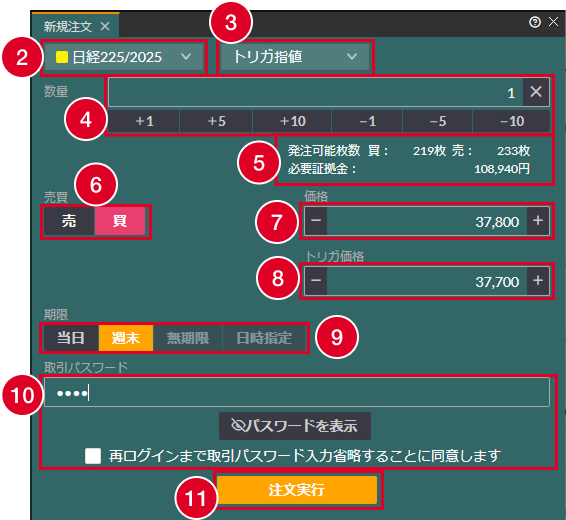Click the パスワードを表示 eye button

[x=295, y=426]
